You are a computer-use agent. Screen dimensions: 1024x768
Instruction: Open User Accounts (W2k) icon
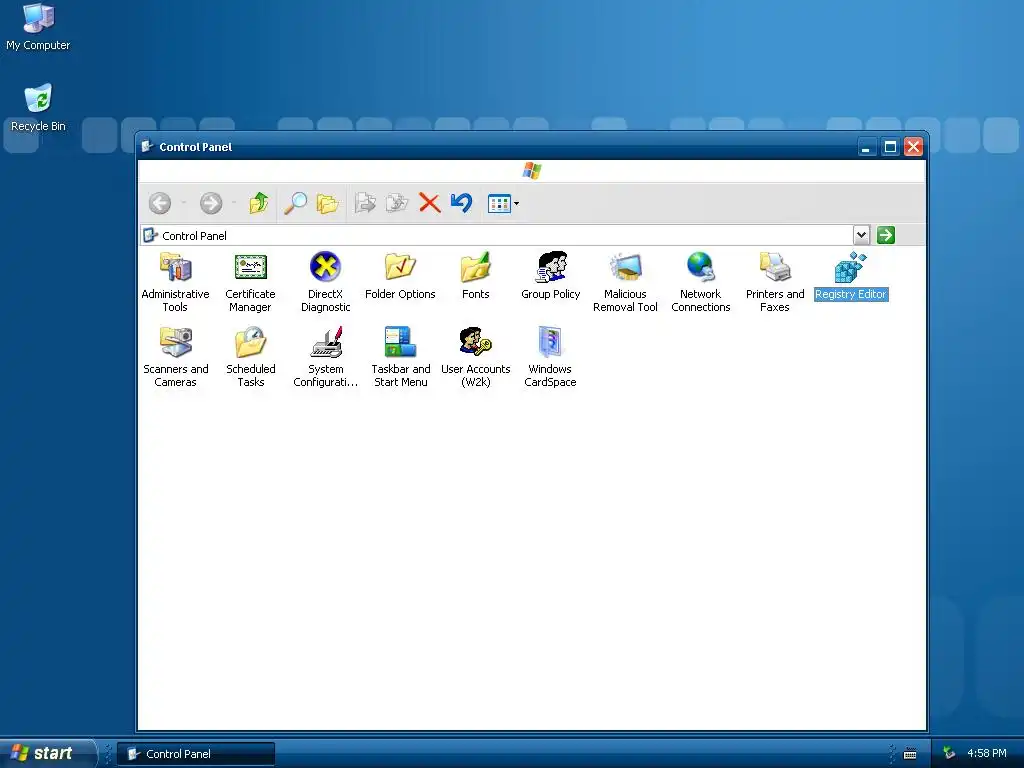(x=475, y=342)
